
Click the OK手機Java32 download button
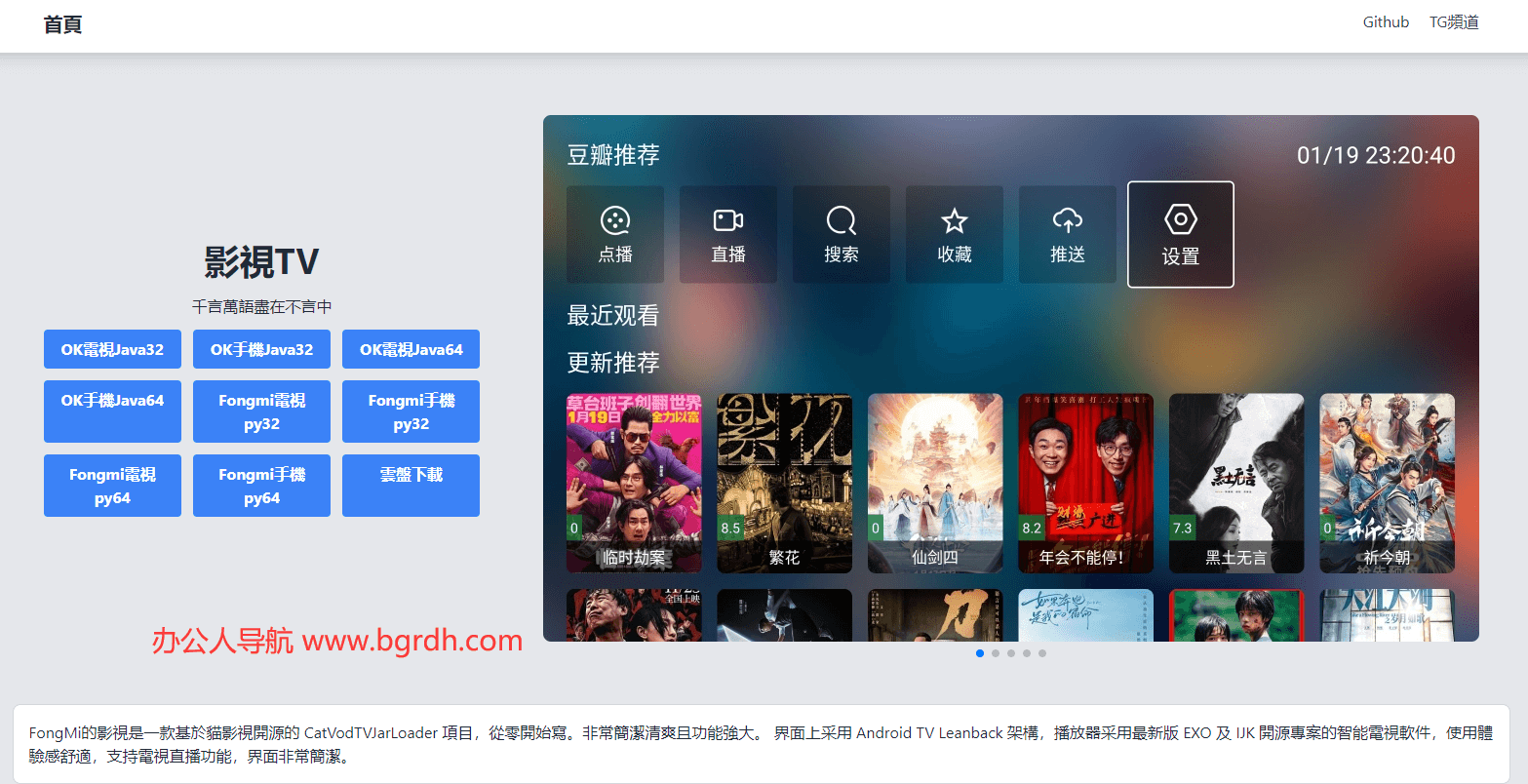coord(261,349)
